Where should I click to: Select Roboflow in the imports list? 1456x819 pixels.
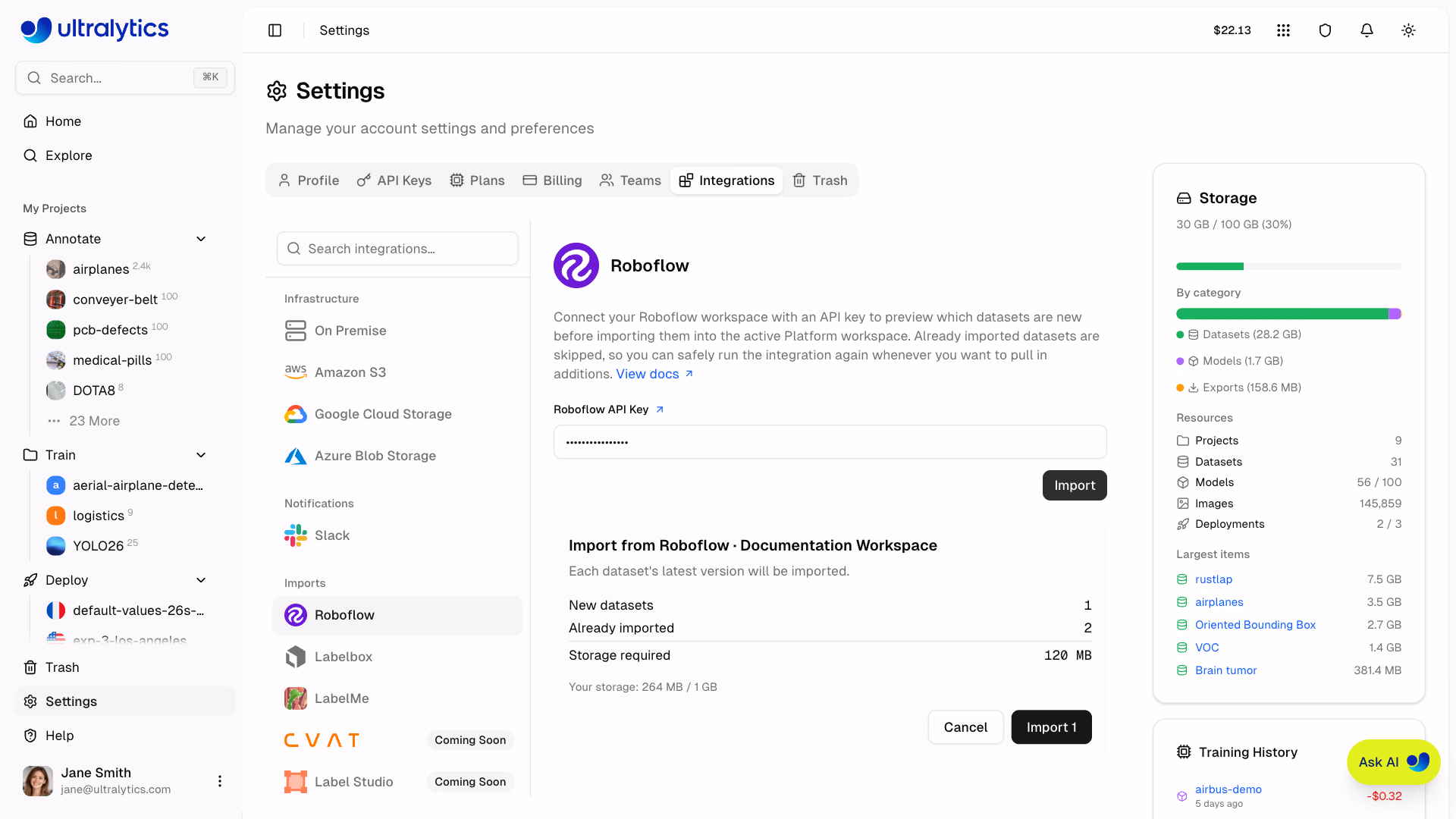[x=397, y=615]
